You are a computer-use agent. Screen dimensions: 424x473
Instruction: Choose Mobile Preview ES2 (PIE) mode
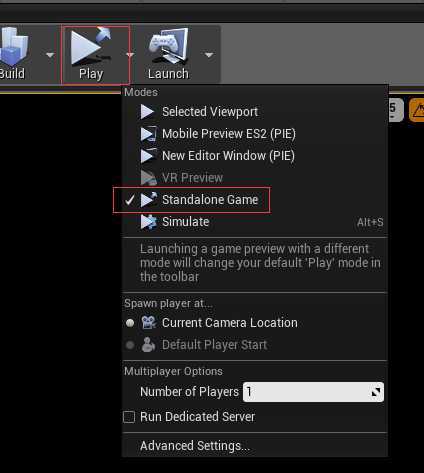[255, 134]
